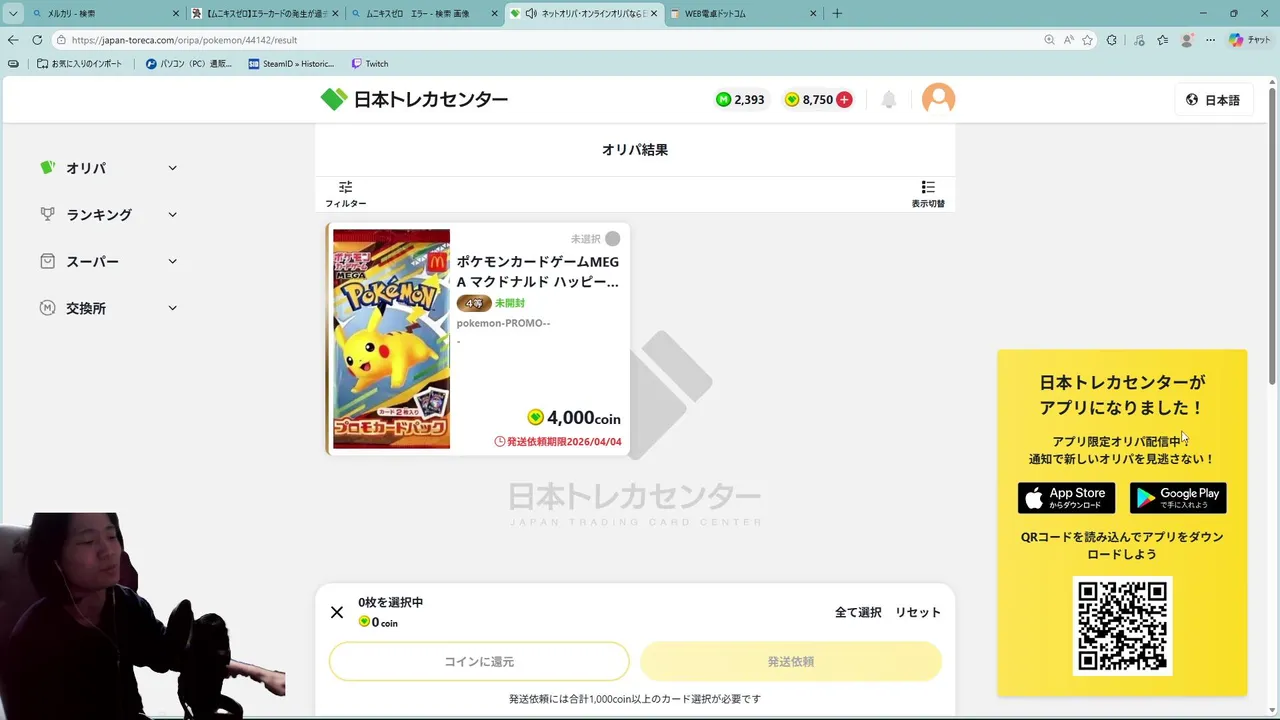Open the notifications bell icon
The width and height of the screenshot is (1280, 720).
pos(888,100)
